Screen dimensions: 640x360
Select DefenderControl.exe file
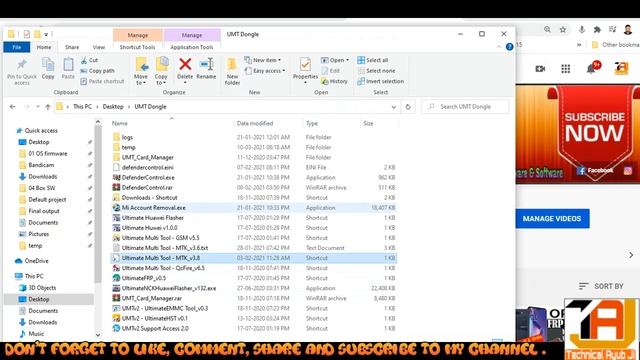point(253,178)
